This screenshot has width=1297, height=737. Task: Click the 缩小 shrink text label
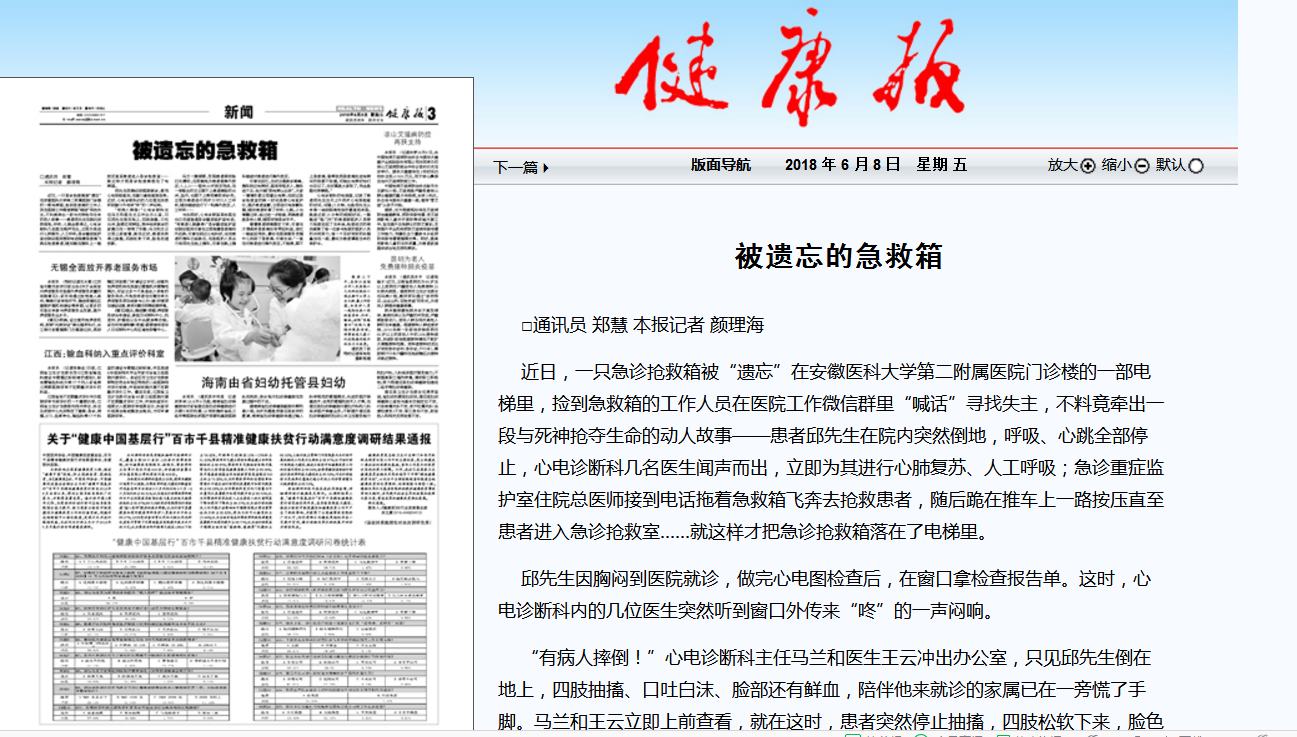(1116, 165)
